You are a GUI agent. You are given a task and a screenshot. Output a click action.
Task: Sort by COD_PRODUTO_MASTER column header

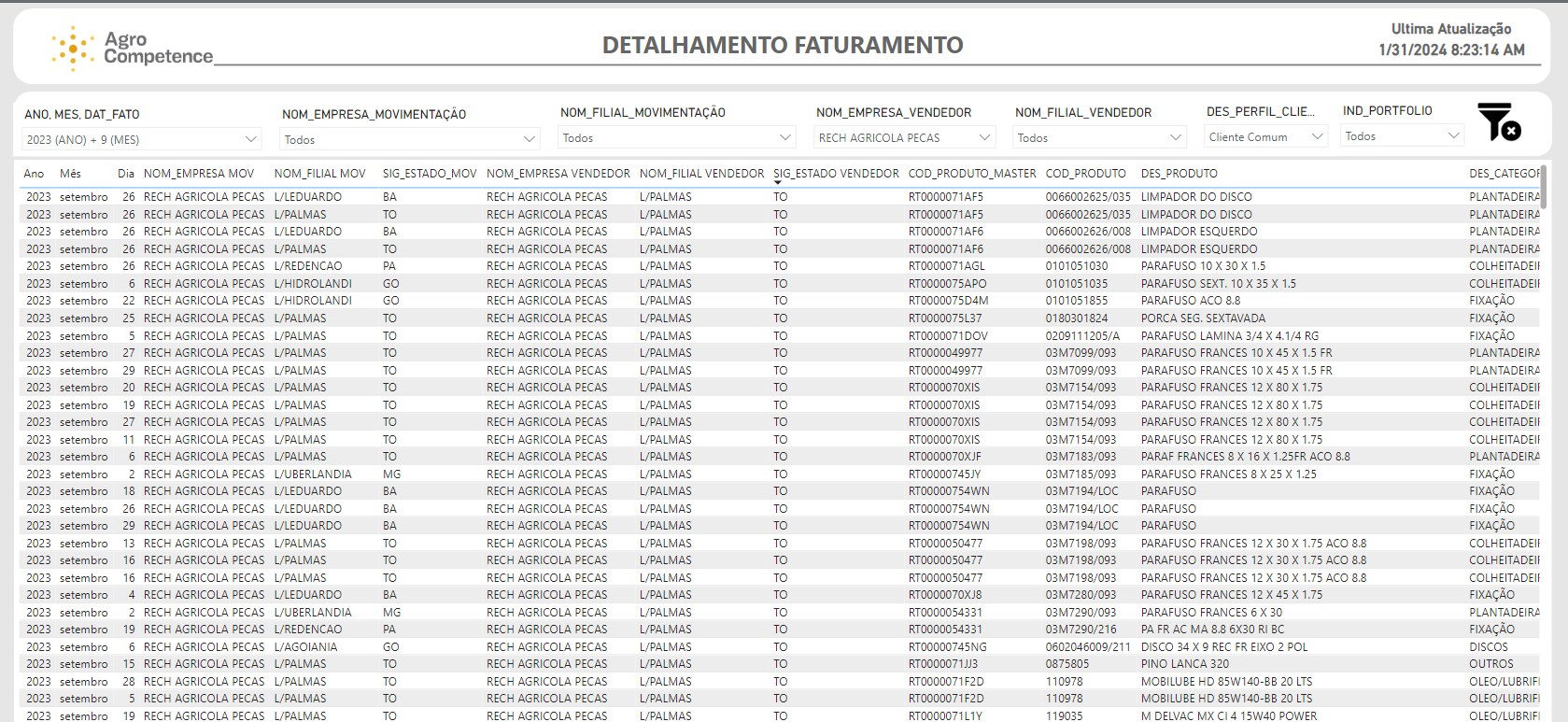[x=972, y=174]
